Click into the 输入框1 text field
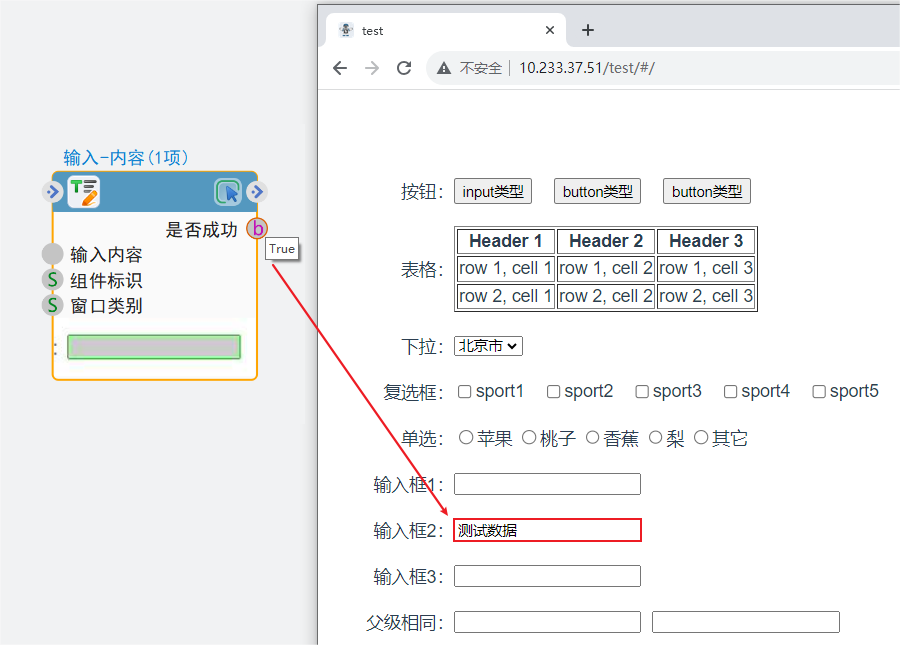The width and height of the screenshot is (900, 645). [547, 484]
